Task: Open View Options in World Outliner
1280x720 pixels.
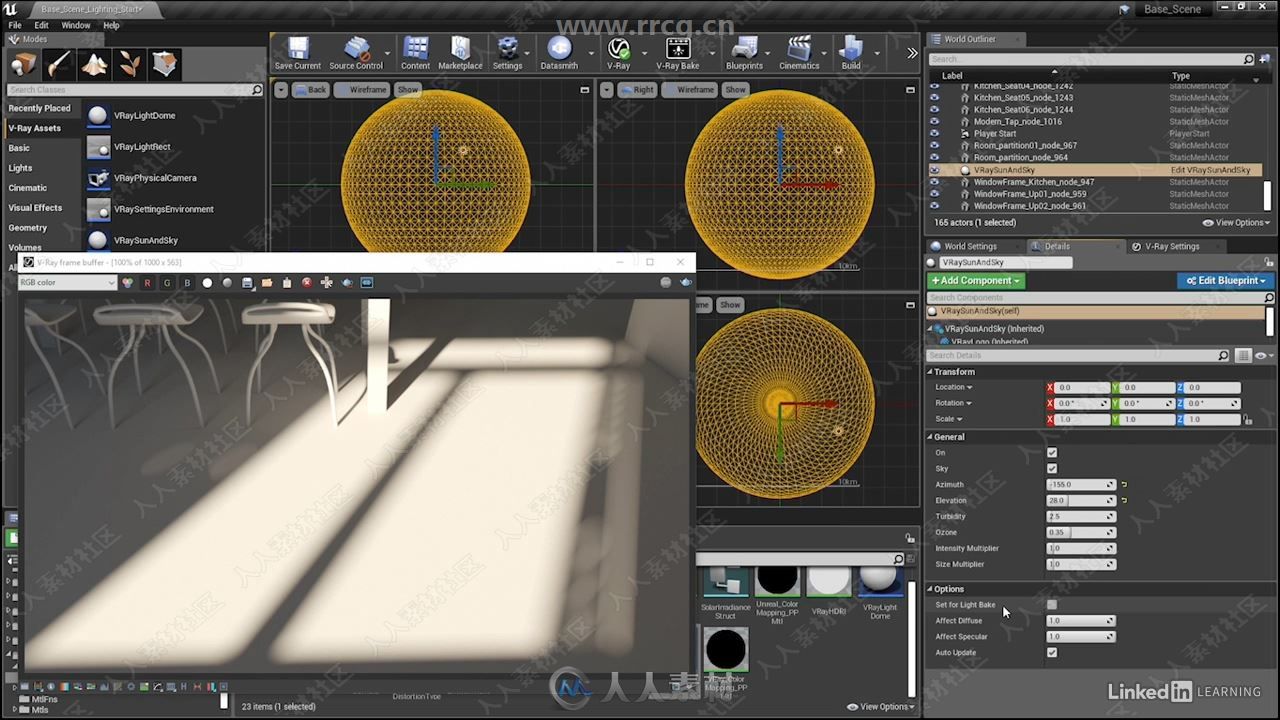Action: pos(1236,223)
